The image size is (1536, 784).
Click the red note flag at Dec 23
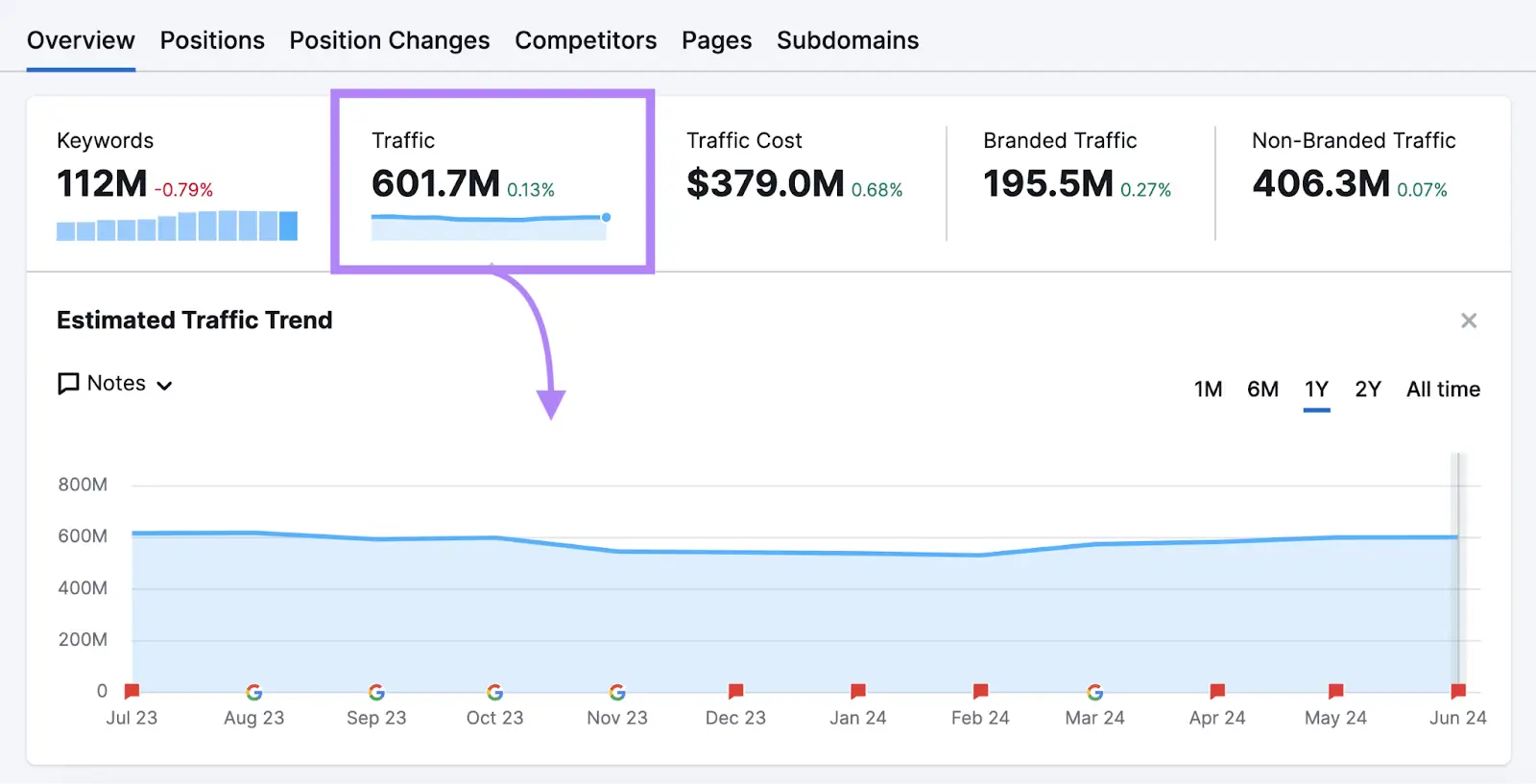(x=735, y=691)
